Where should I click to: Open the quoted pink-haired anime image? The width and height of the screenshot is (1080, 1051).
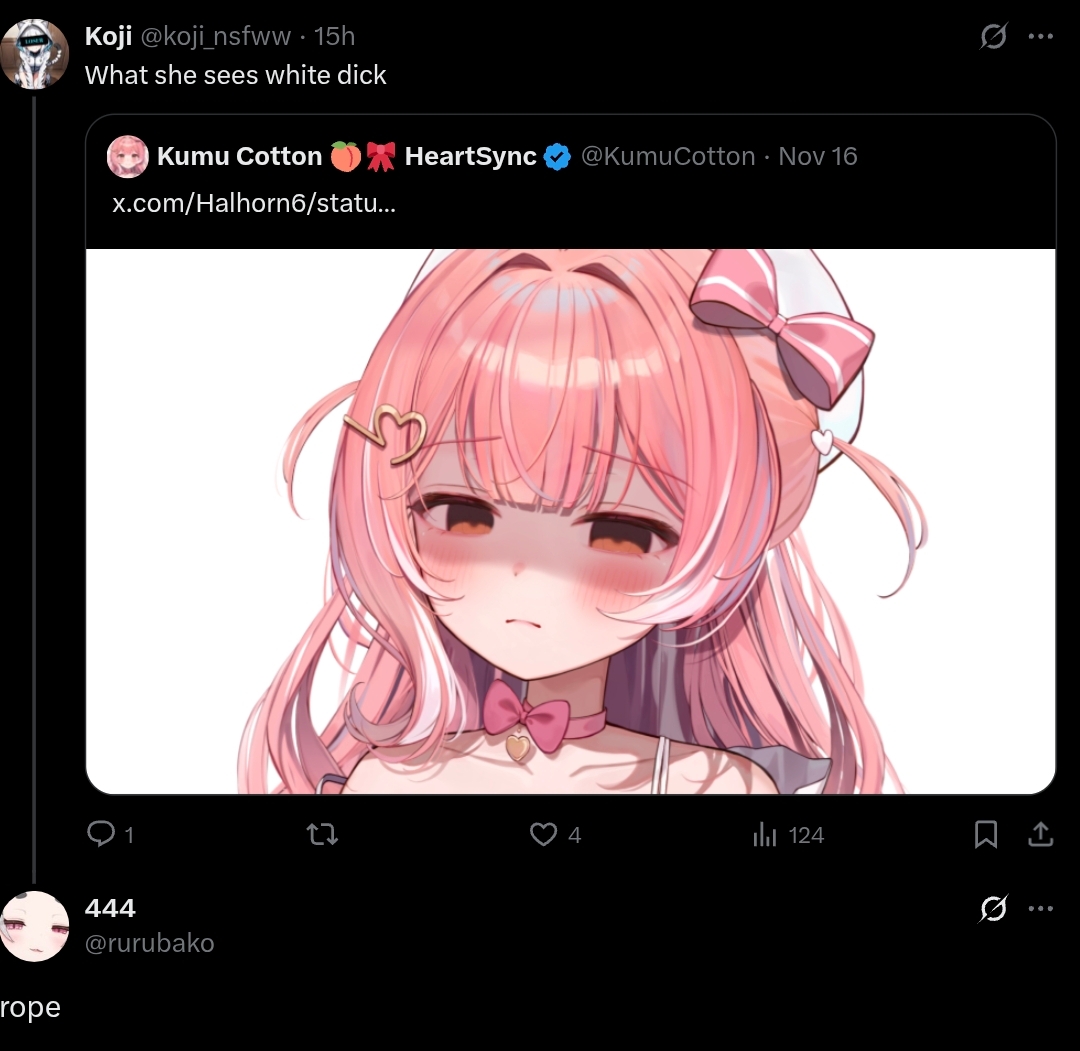coord(570,521)
